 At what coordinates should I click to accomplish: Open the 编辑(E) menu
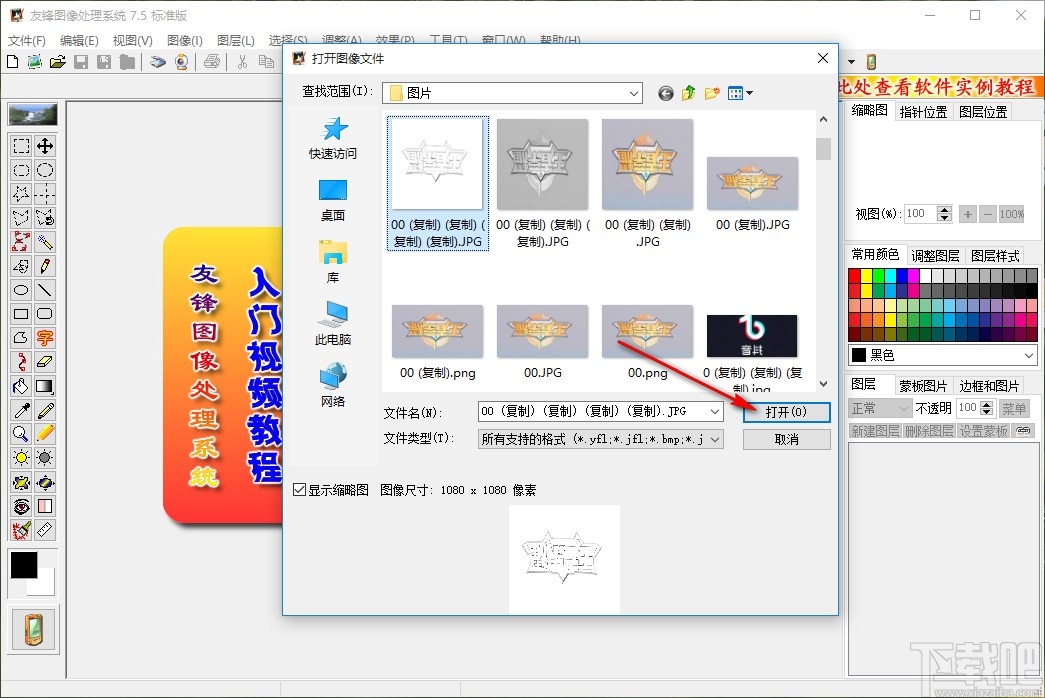(79, 41)
